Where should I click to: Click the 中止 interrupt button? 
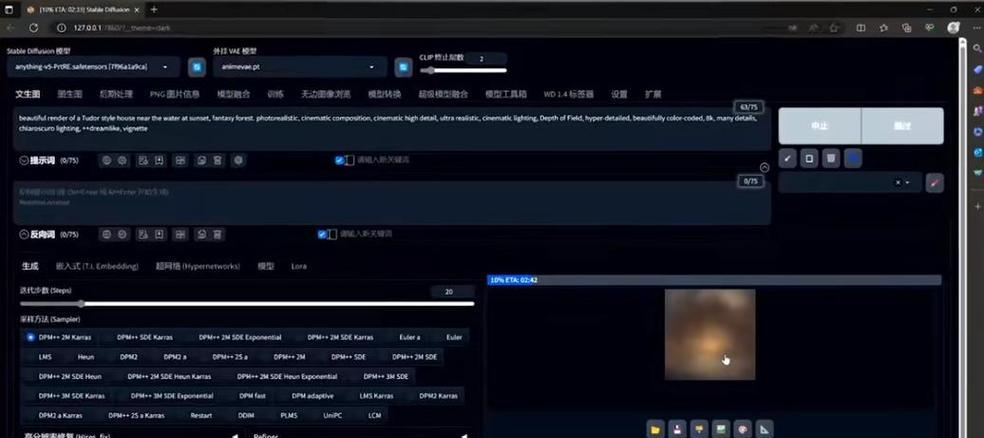(820, 126)
